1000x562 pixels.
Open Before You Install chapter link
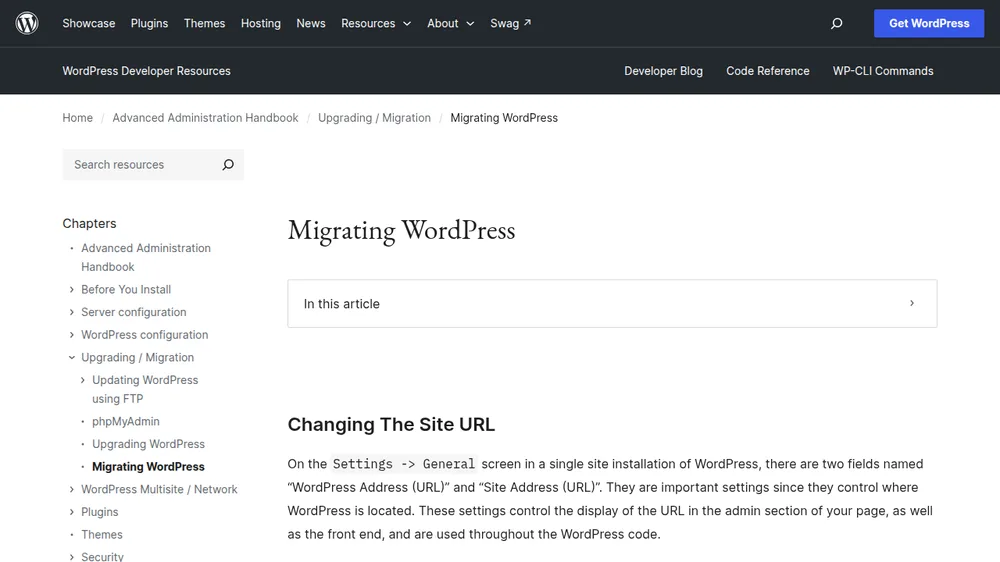[126, 290]
